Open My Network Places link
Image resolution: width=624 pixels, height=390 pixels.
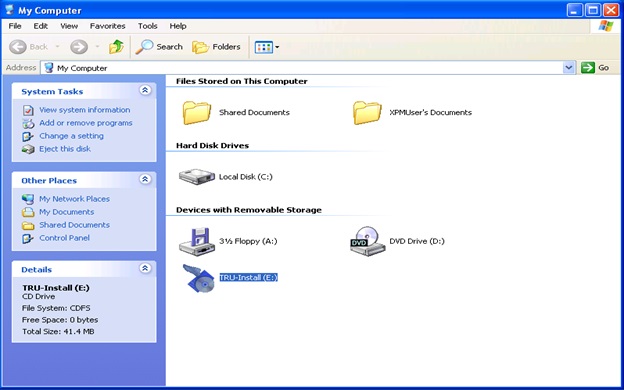tap(74, 199)
